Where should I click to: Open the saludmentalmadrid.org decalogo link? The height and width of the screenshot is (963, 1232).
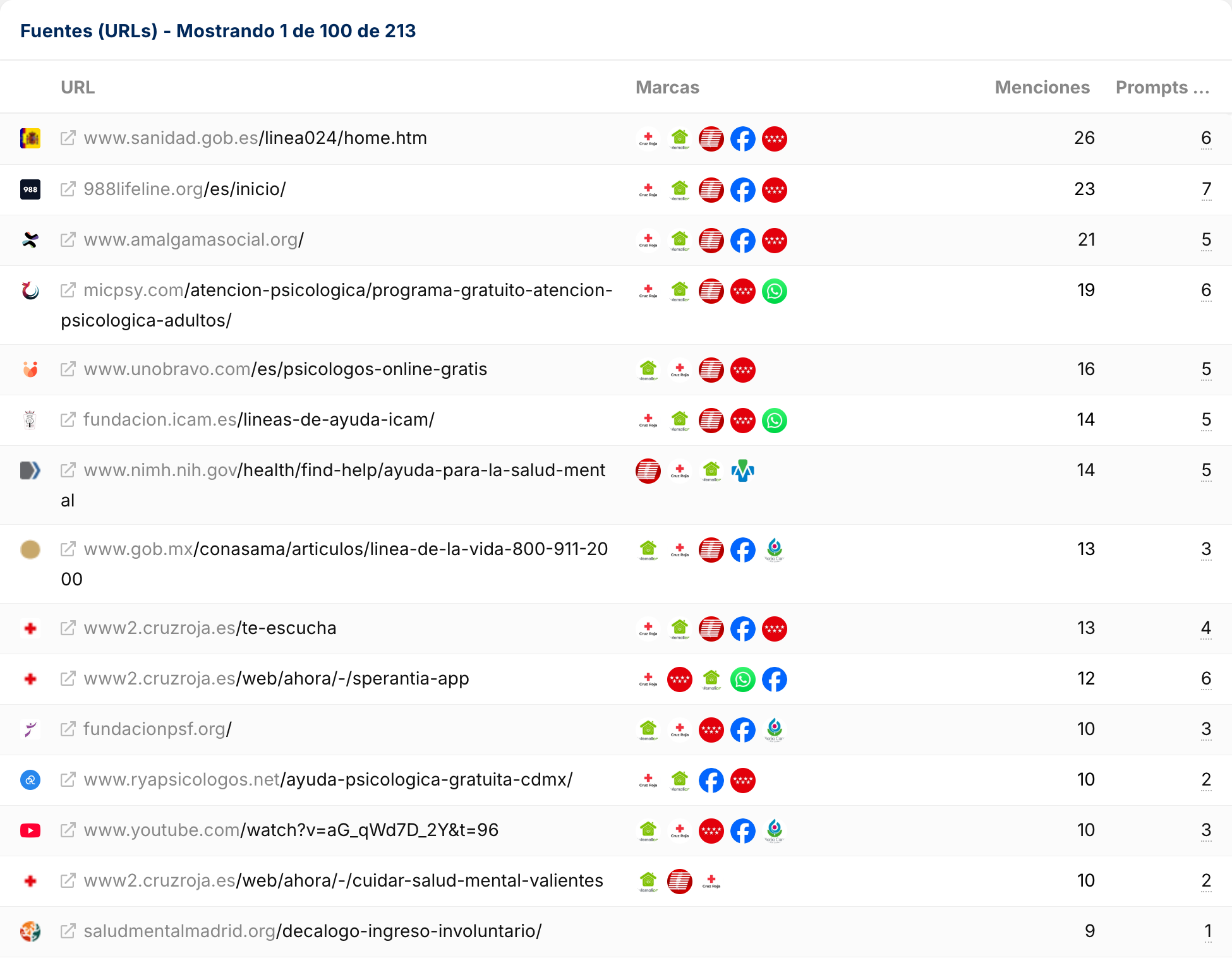(x=312, y=931)
